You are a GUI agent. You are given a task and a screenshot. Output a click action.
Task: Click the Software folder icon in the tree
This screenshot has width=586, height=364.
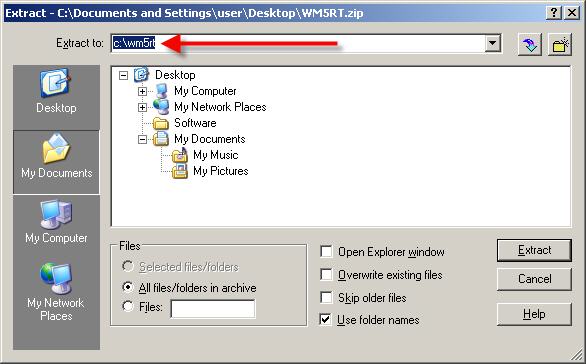161,123
